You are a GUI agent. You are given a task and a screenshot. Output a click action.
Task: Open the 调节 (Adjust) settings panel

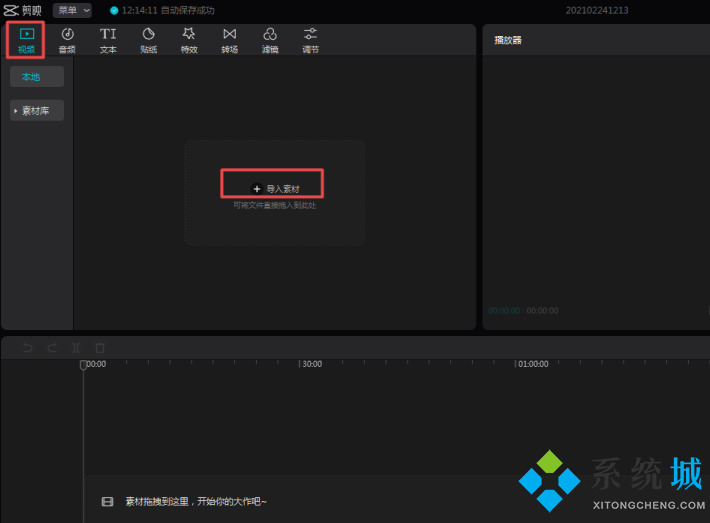(x=310, y=39)
